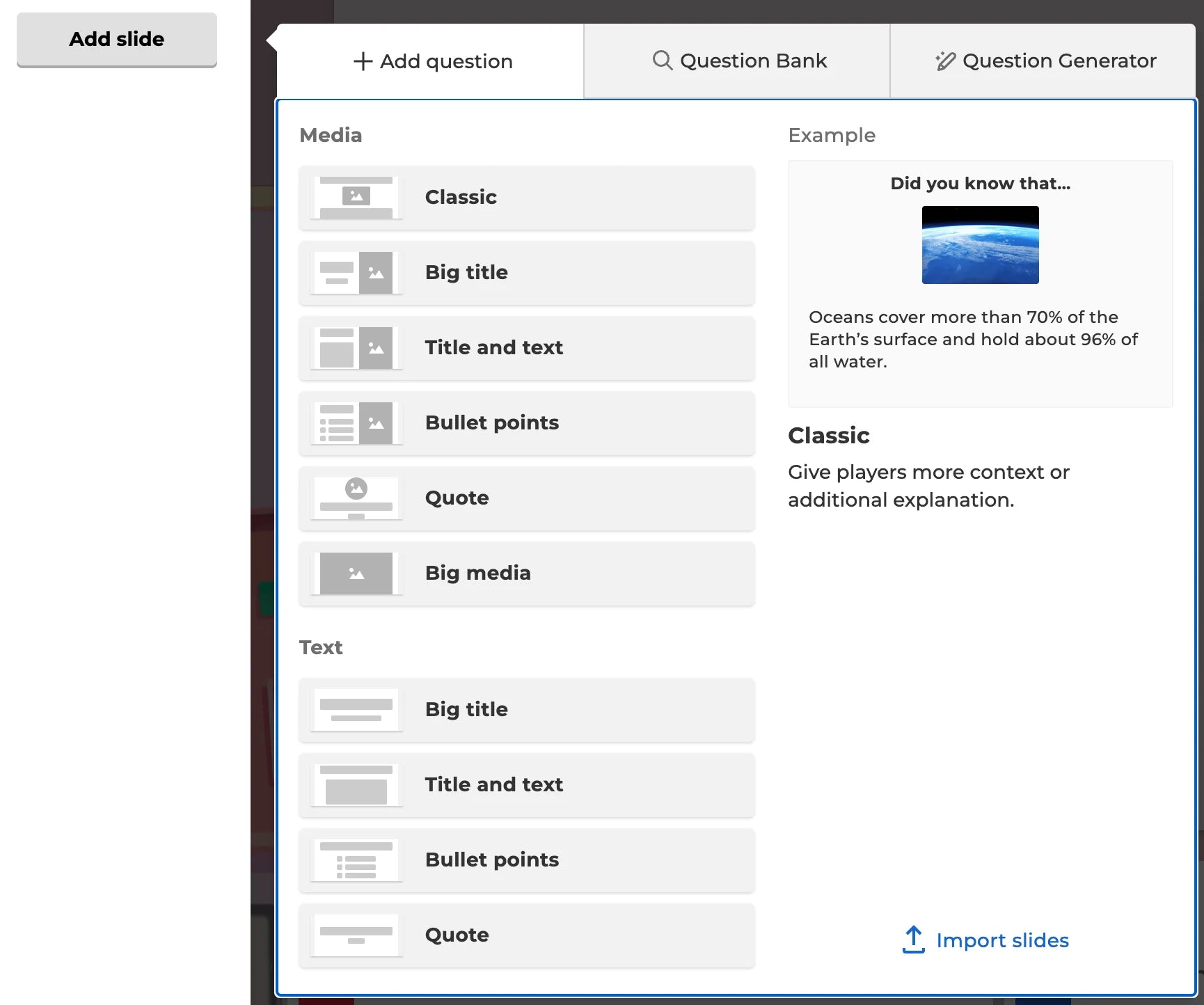The width and height of the screenshot is (1204, 1005).
Task: Choose the Text Quote layout icon
Action: coord(356,935)
